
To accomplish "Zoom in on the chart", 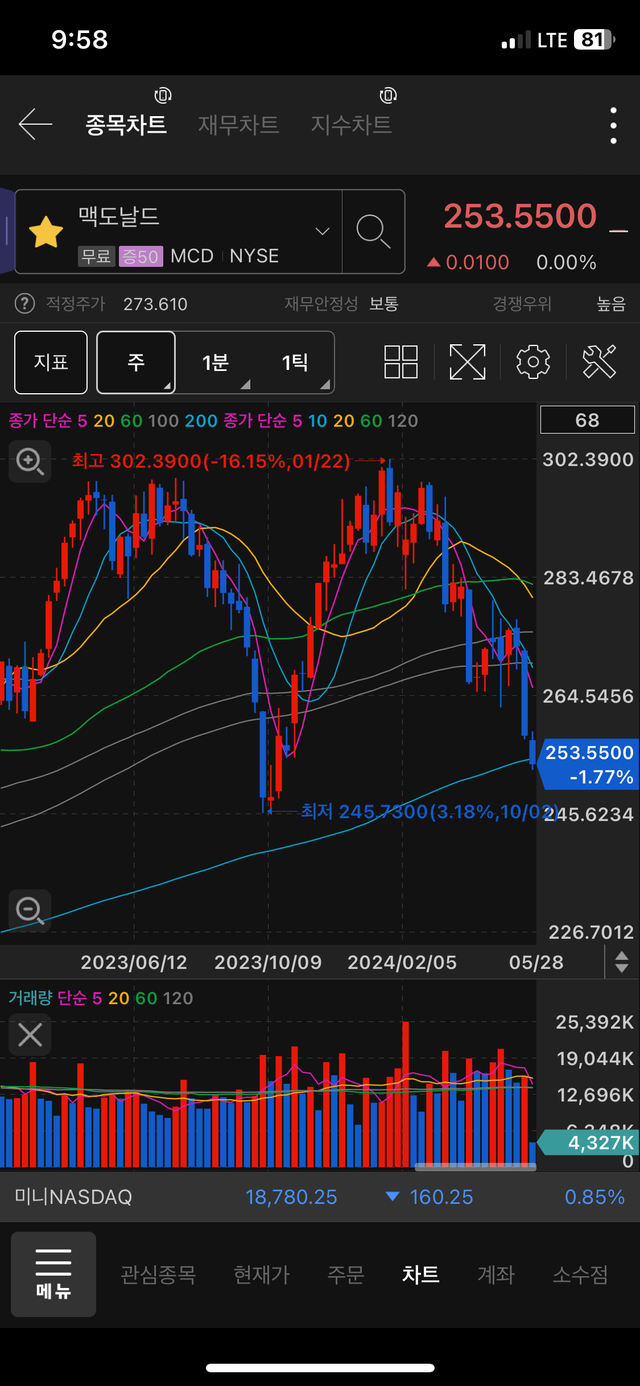I will coord(29,462).
